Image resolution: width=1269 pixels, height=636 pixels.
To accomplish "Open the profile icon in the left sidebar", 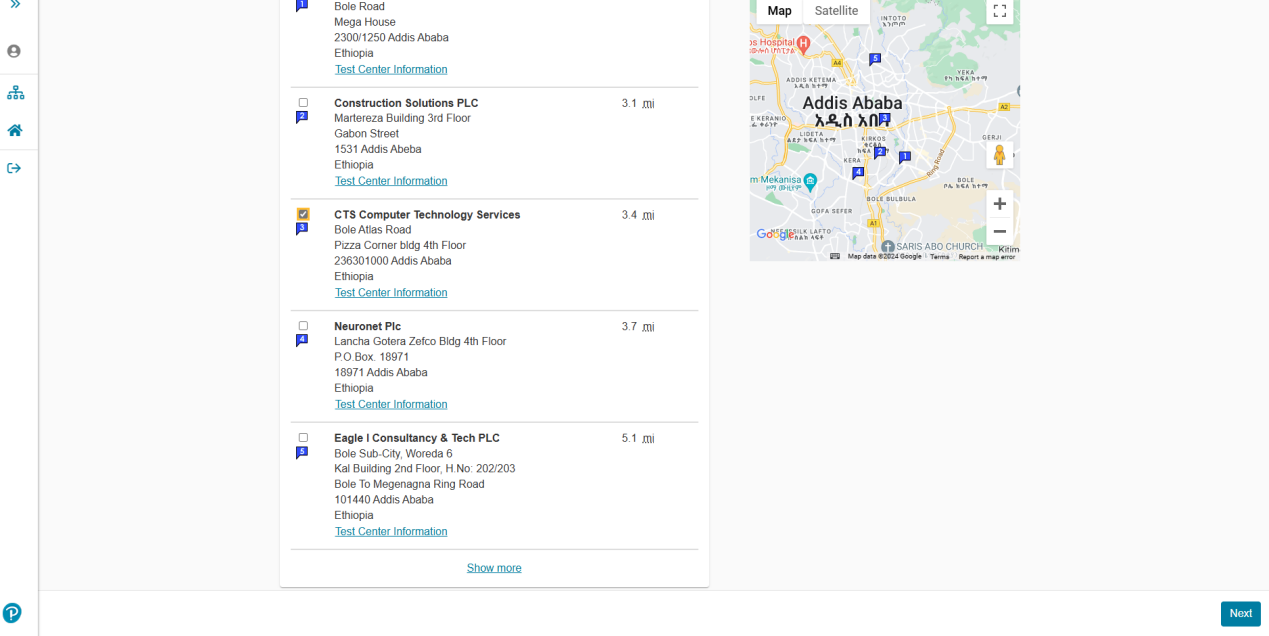I will [14, 51].
